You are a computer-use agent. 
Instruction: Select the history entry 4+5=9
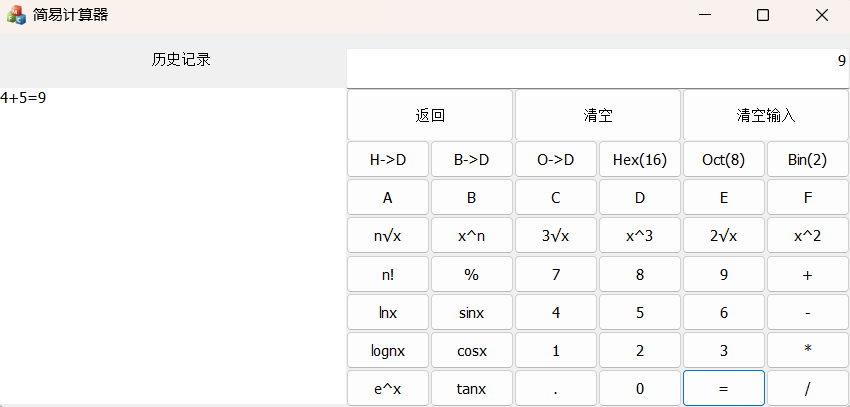(x=24, y=98)
